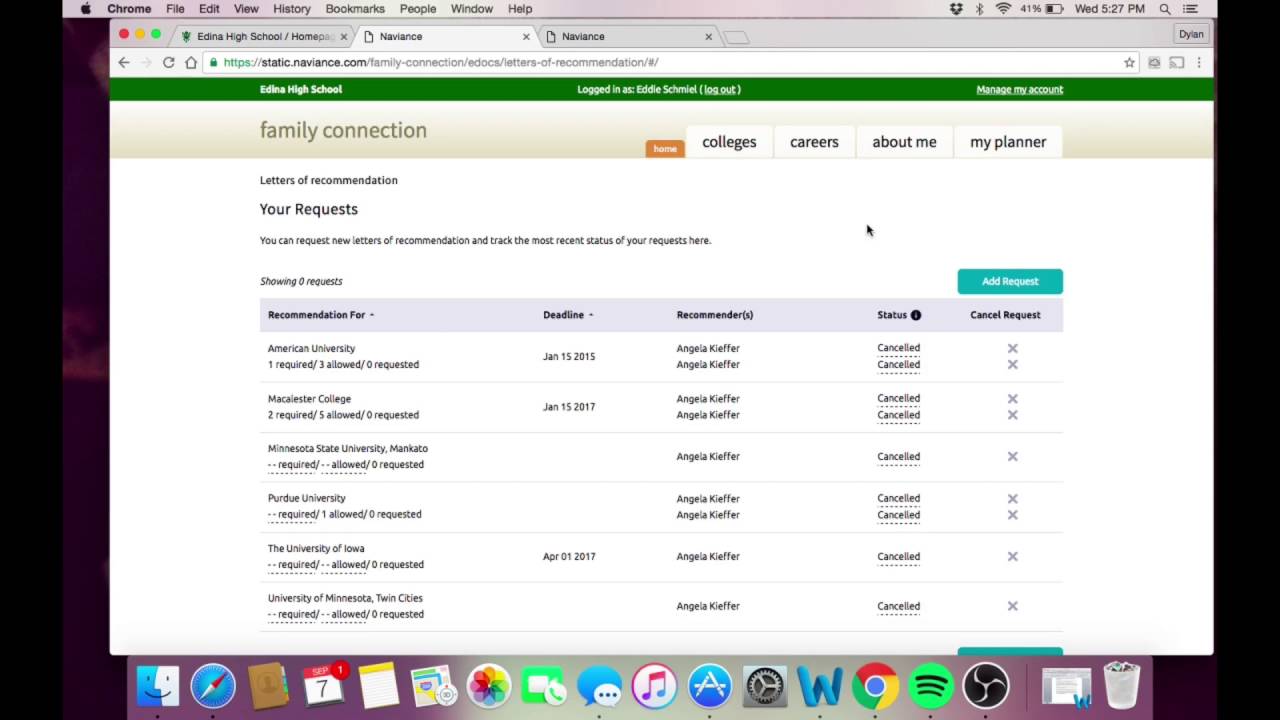Go back using Chrome's back arrow

tap(124, 62)
